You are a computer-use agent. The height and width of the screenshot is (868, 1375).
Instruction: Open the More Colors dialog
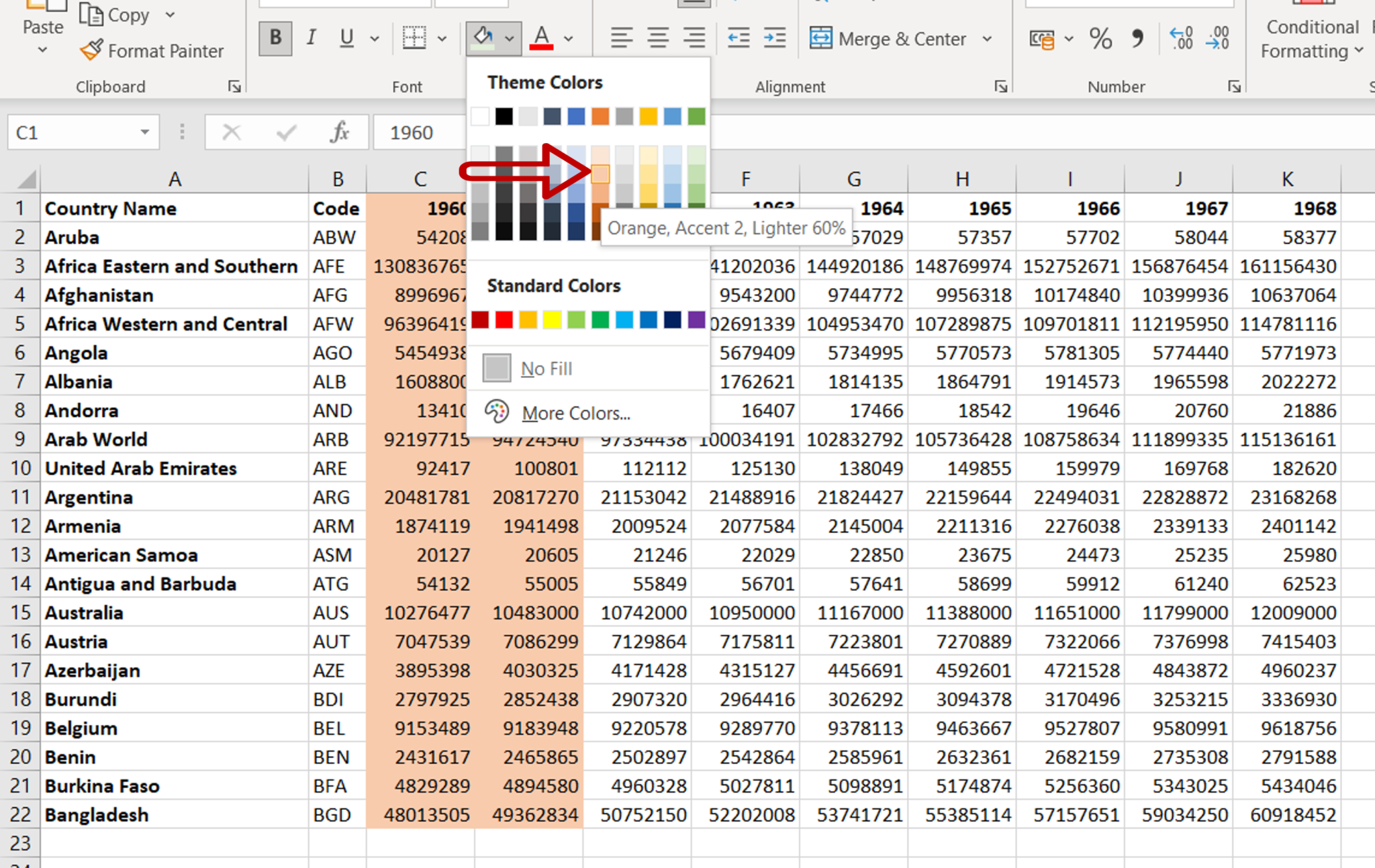575,412
